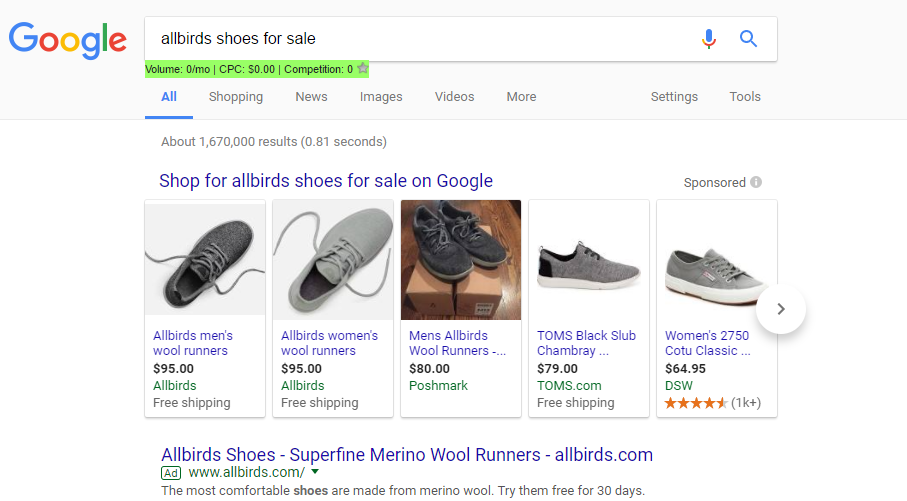Click inside the search query field
Viewport: 907px width, 501px height.
coord(422,39)
